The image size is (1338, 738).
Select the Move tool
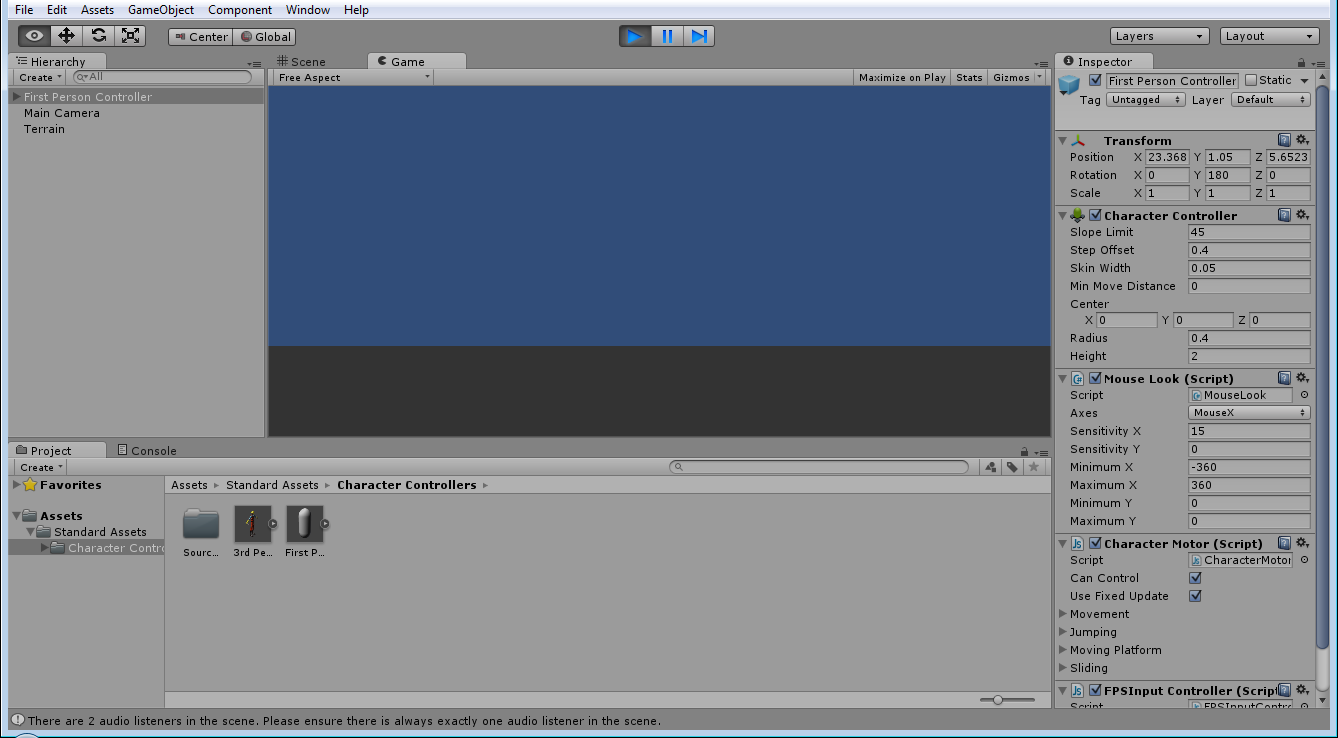65,35
